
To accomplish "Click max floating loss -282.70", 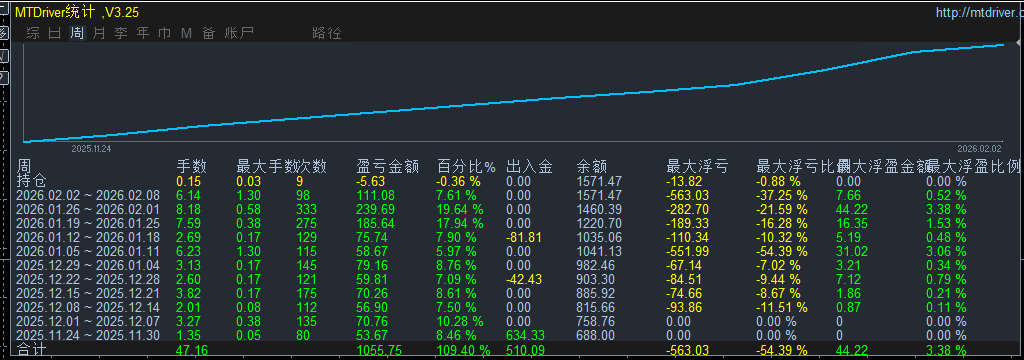I will (688, 209).
